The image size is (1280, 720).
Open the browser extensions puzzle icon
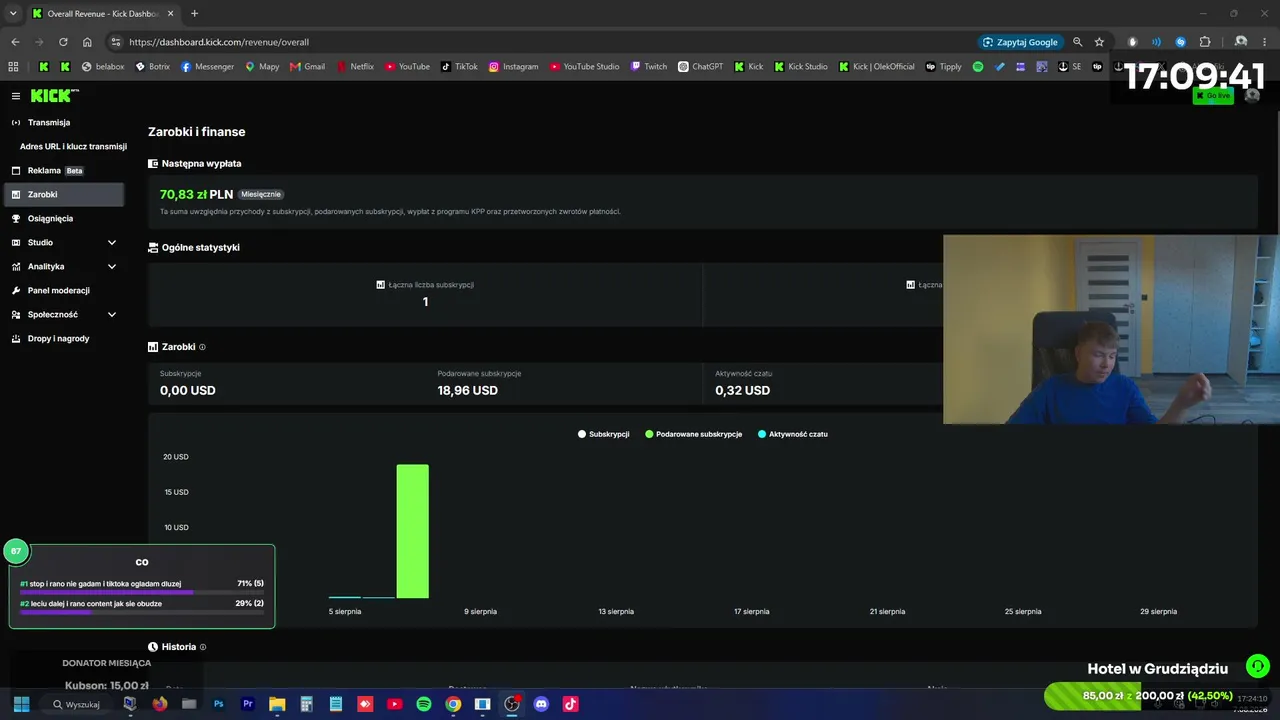pyautogui.click(x=1205, y=42)
